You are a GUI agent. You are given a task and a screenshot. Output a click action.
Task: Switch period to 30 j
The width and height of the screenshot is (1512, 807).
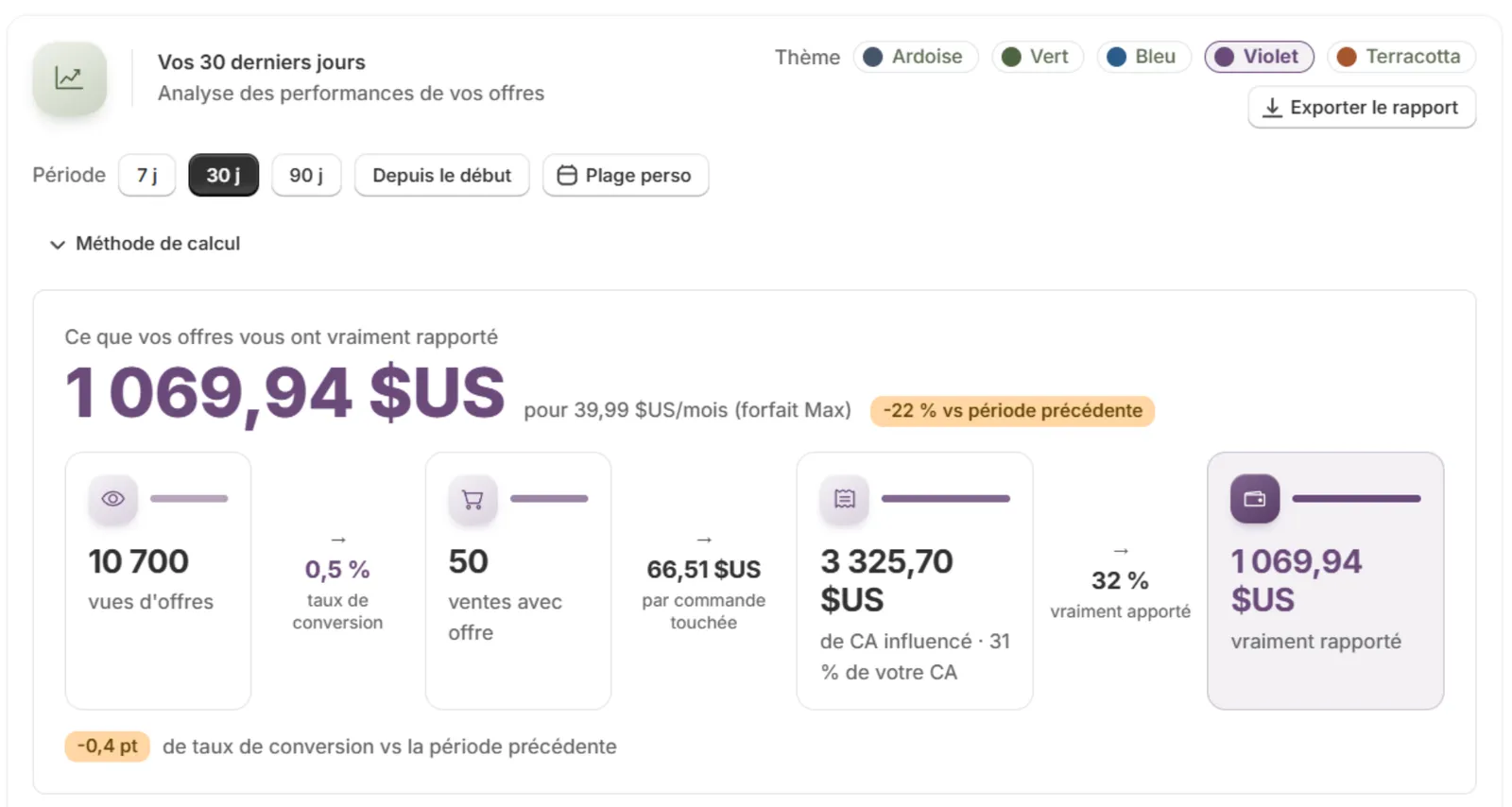coord(223,175)
